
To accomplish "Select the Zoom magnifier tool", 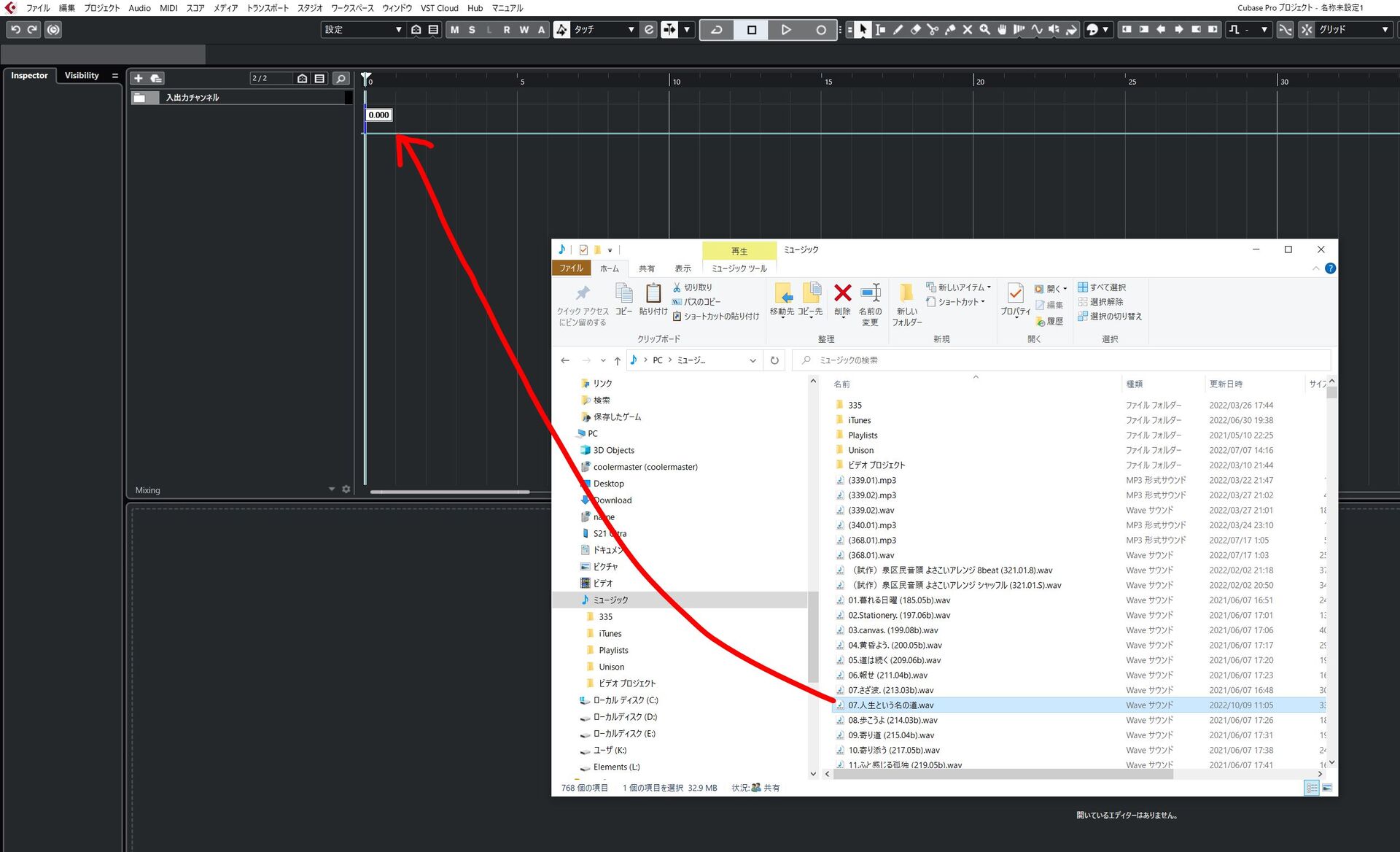I will click(984, 30).
